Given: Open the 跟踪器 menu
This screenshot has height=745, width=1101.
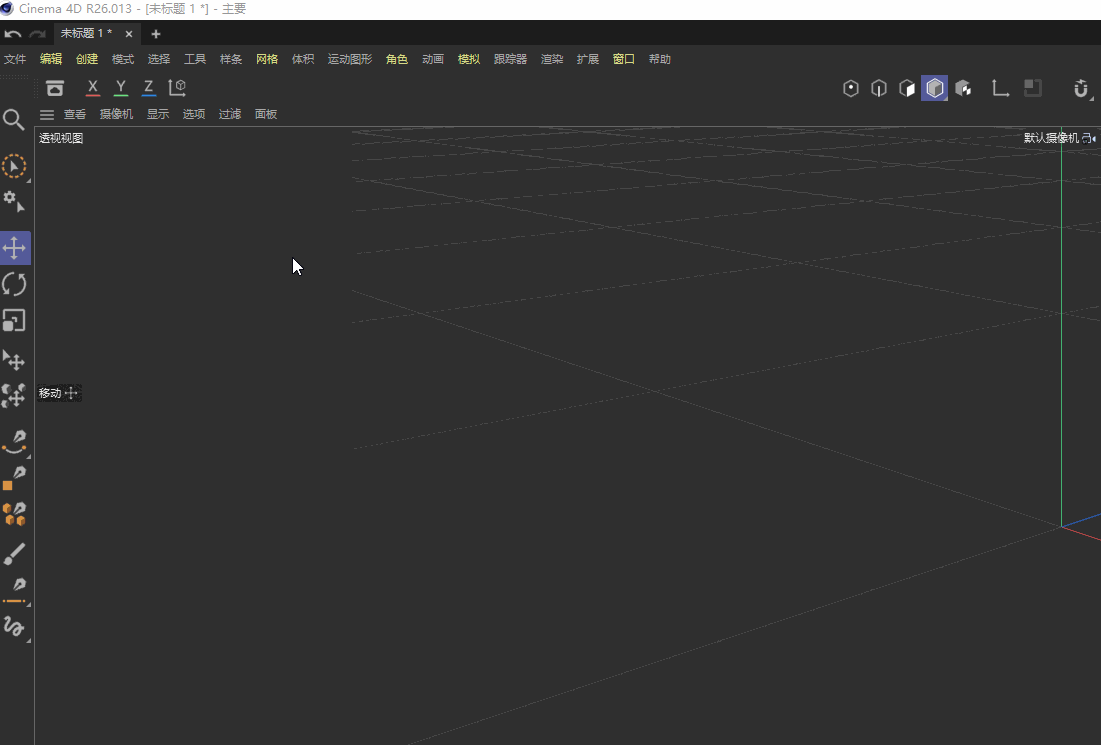Looking at the screenshot, I should tap(510, 59).
